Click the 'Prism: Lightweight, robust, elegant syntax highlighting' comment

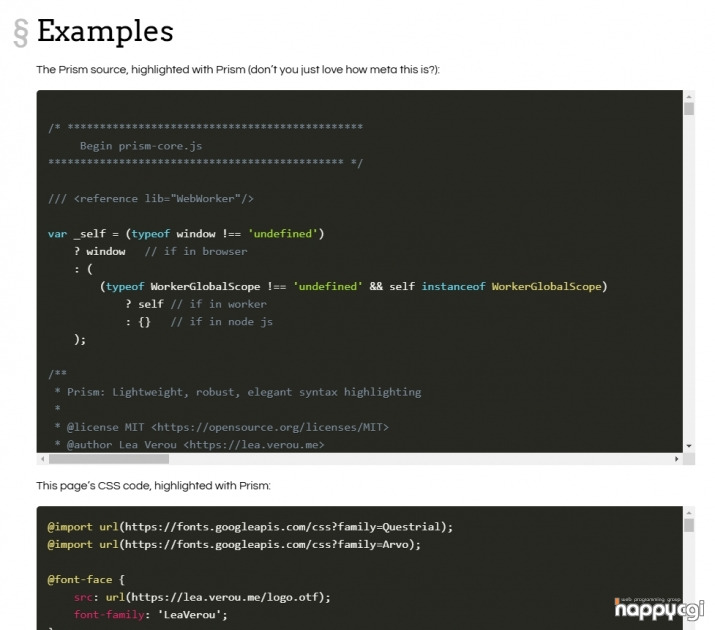click(x=244, y=392)
